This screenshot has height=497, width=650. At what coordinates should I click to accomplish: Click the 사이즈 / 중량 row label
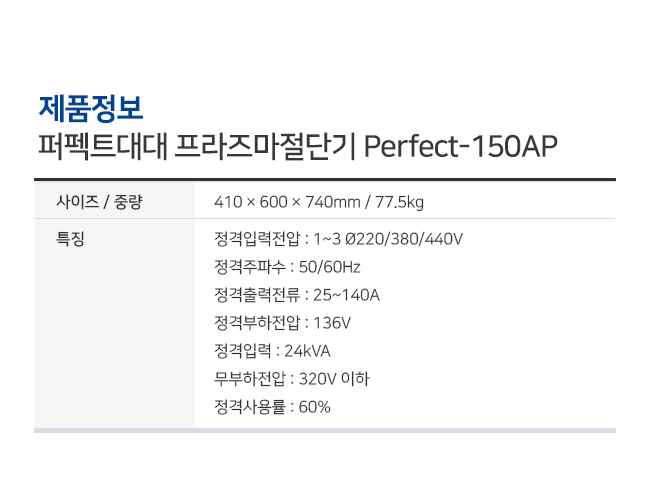click(99, 202)
